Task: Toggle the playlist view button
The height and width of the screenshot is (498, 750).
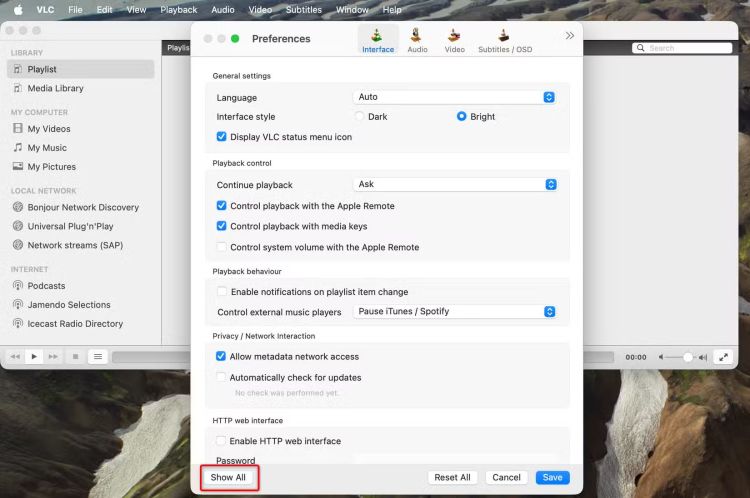Action: coord(97,356)
